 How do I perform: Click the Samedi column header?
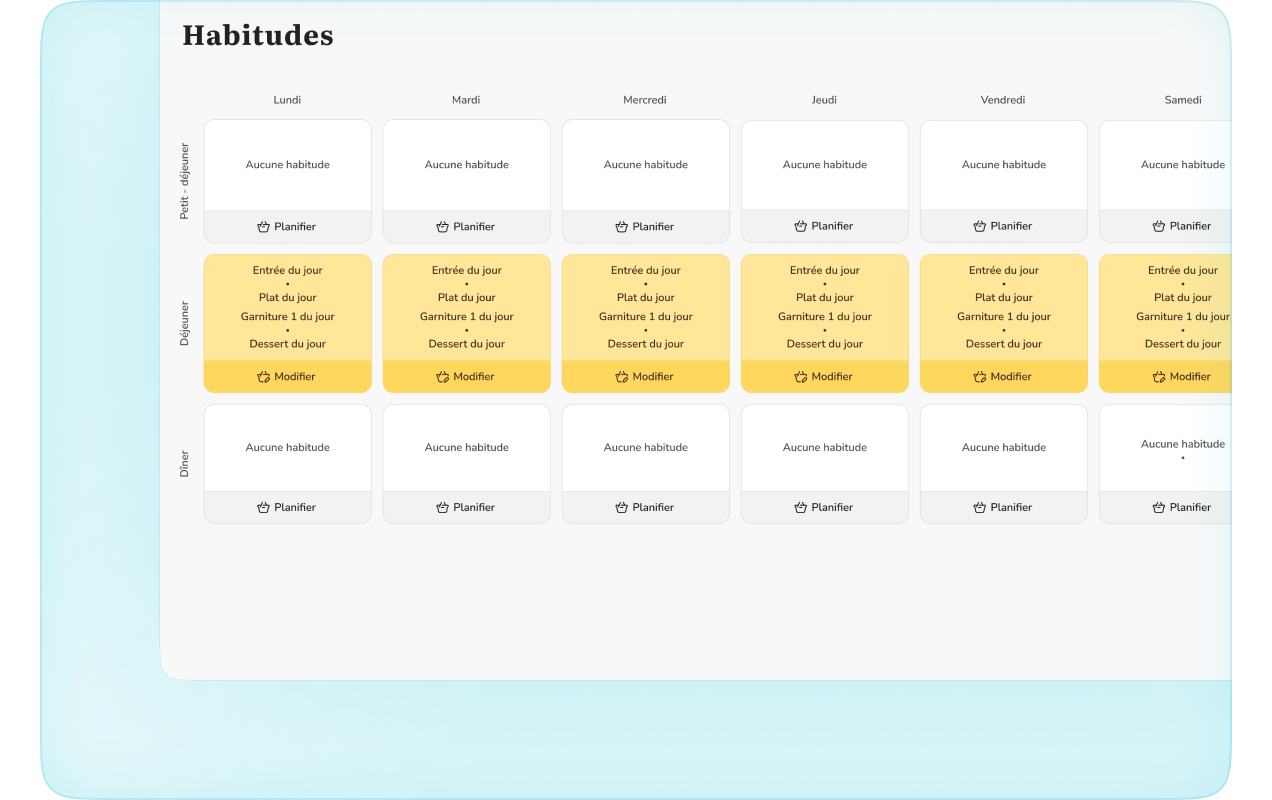1182,100
